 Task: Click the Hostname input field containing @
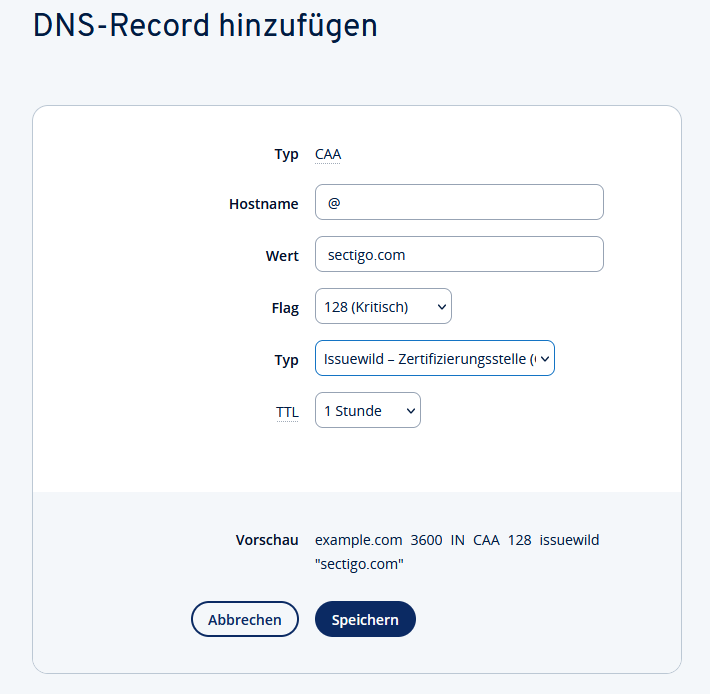pyautogui.click(x=459, y=202)
